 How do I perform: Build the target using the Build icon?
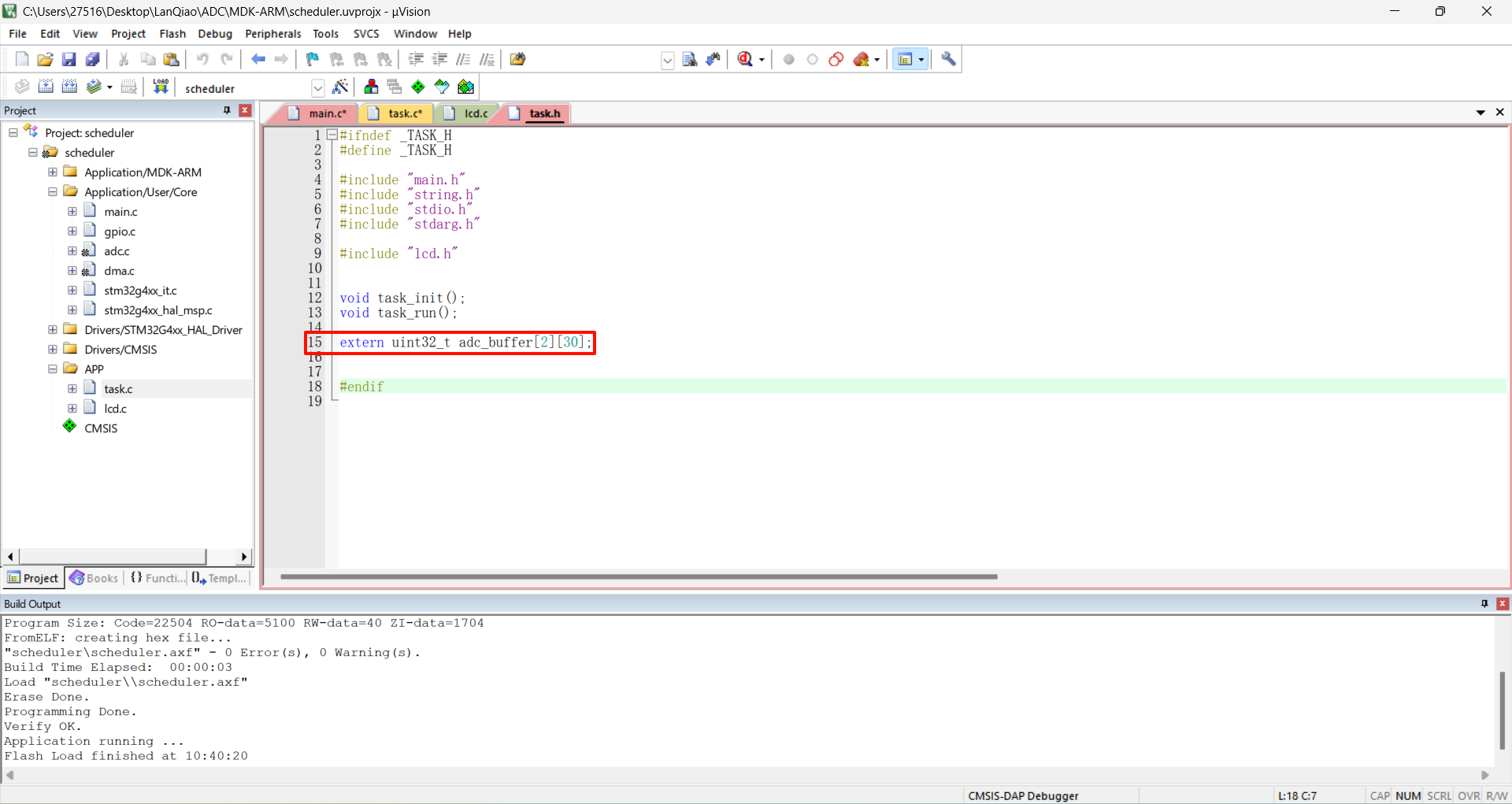click(x=46, y=87)
